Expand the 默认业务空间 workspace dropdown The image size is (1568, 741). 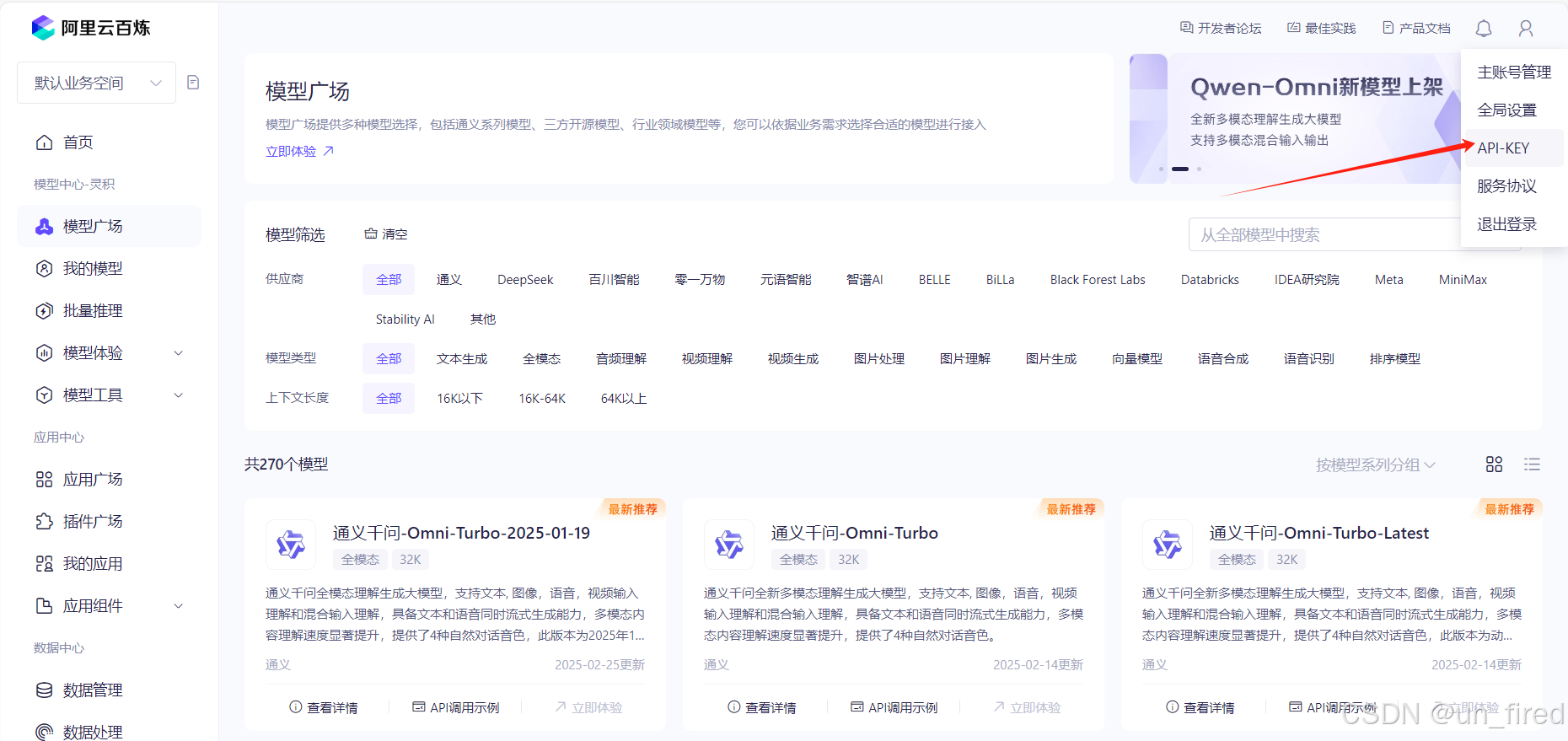(96, 83)
